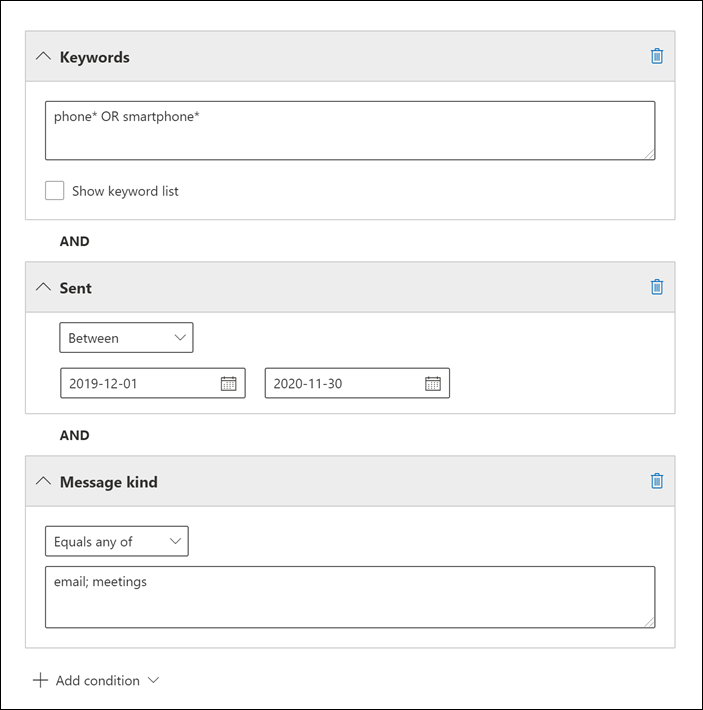Viewport: 703px width, 710px height.
Task: Open the Between date operator dropdown
Action: pyautogui.click(x=126, y=338)
